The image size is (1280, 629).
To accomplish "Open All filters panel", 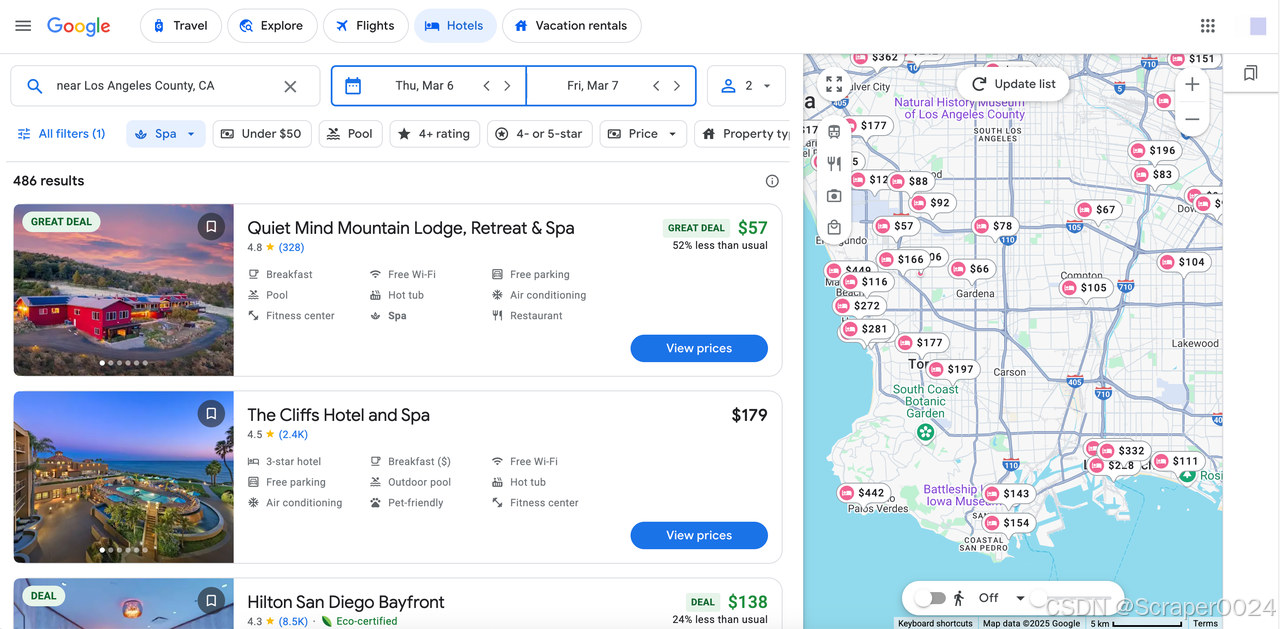I will coord(62,134).
